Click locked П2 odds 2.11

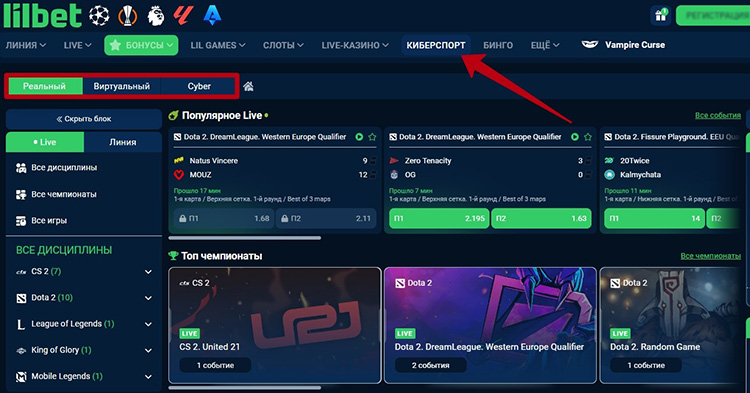(326, 218)
